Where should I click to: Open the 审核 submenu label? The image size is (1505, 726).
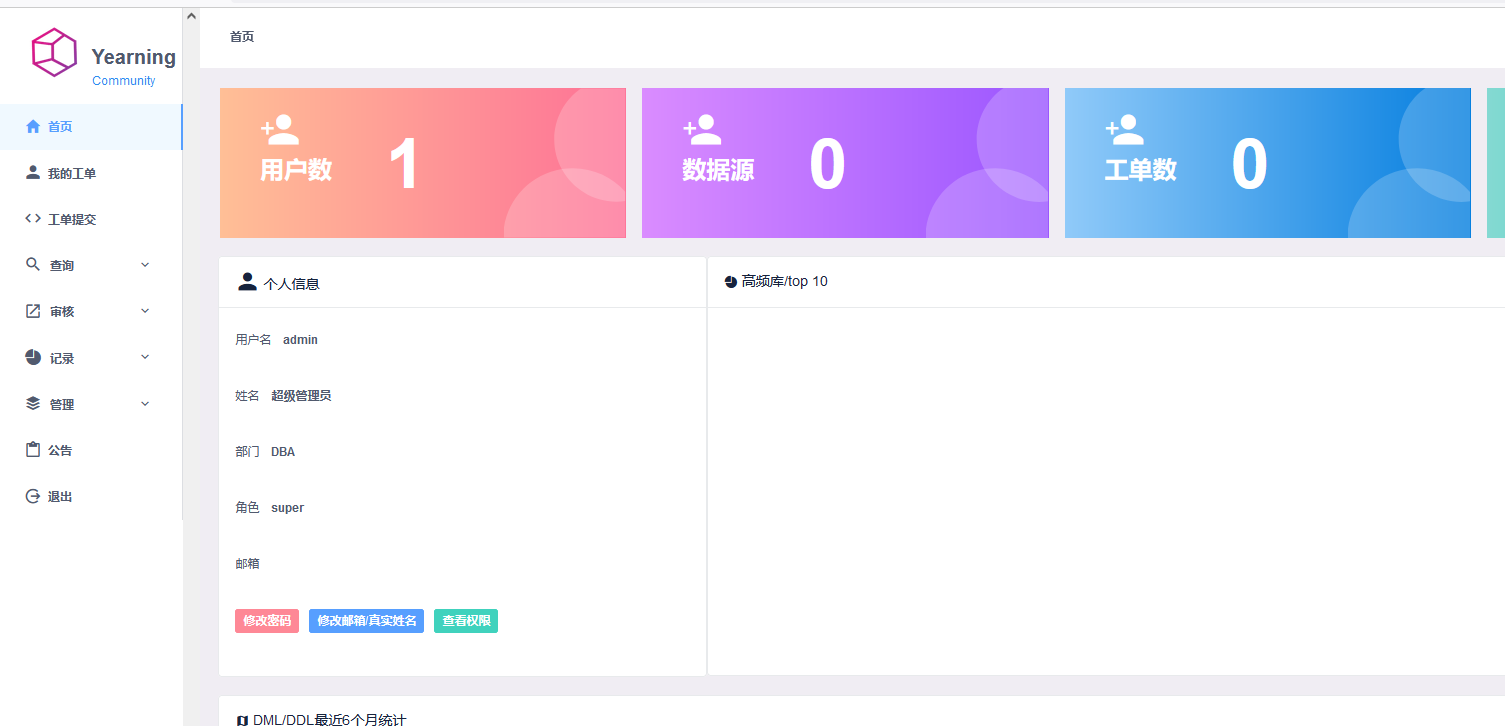tap(62, 312)
